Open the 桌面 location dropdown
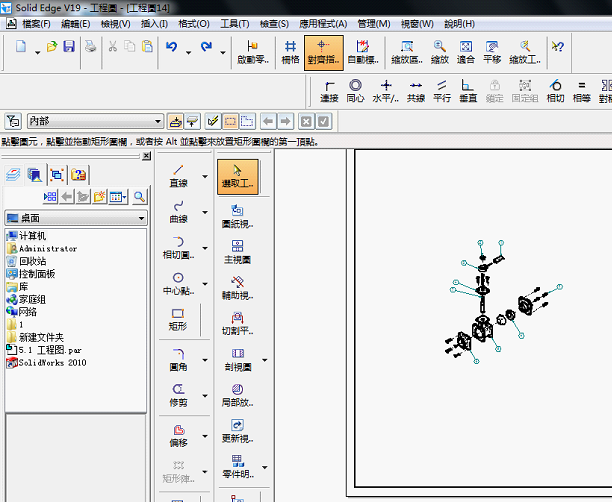The image size is (612, 504). tap(76, 218)
